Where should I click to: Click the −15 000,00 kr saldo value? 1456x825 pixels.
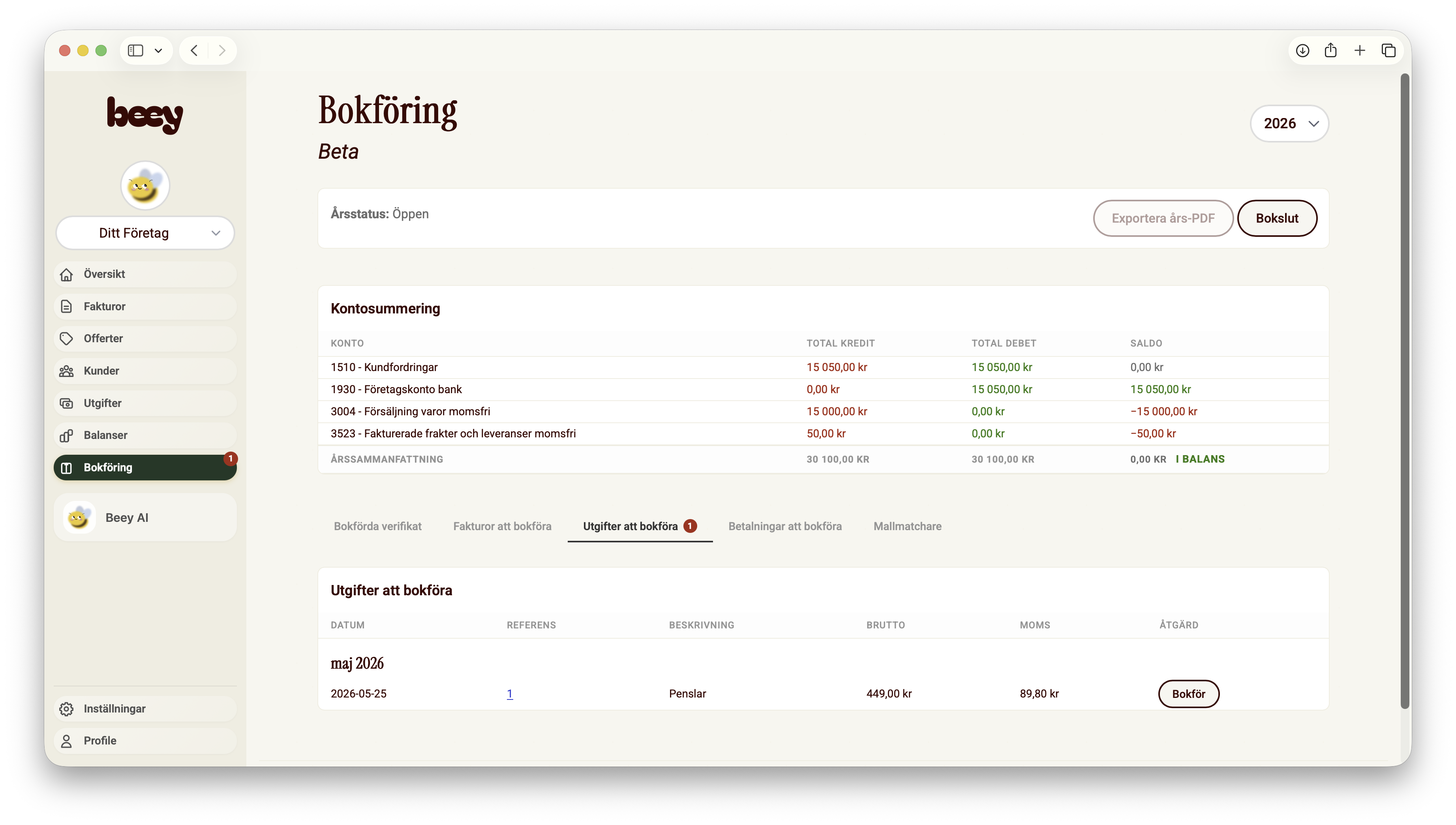pyautogui.click(x=1163, y=411)
